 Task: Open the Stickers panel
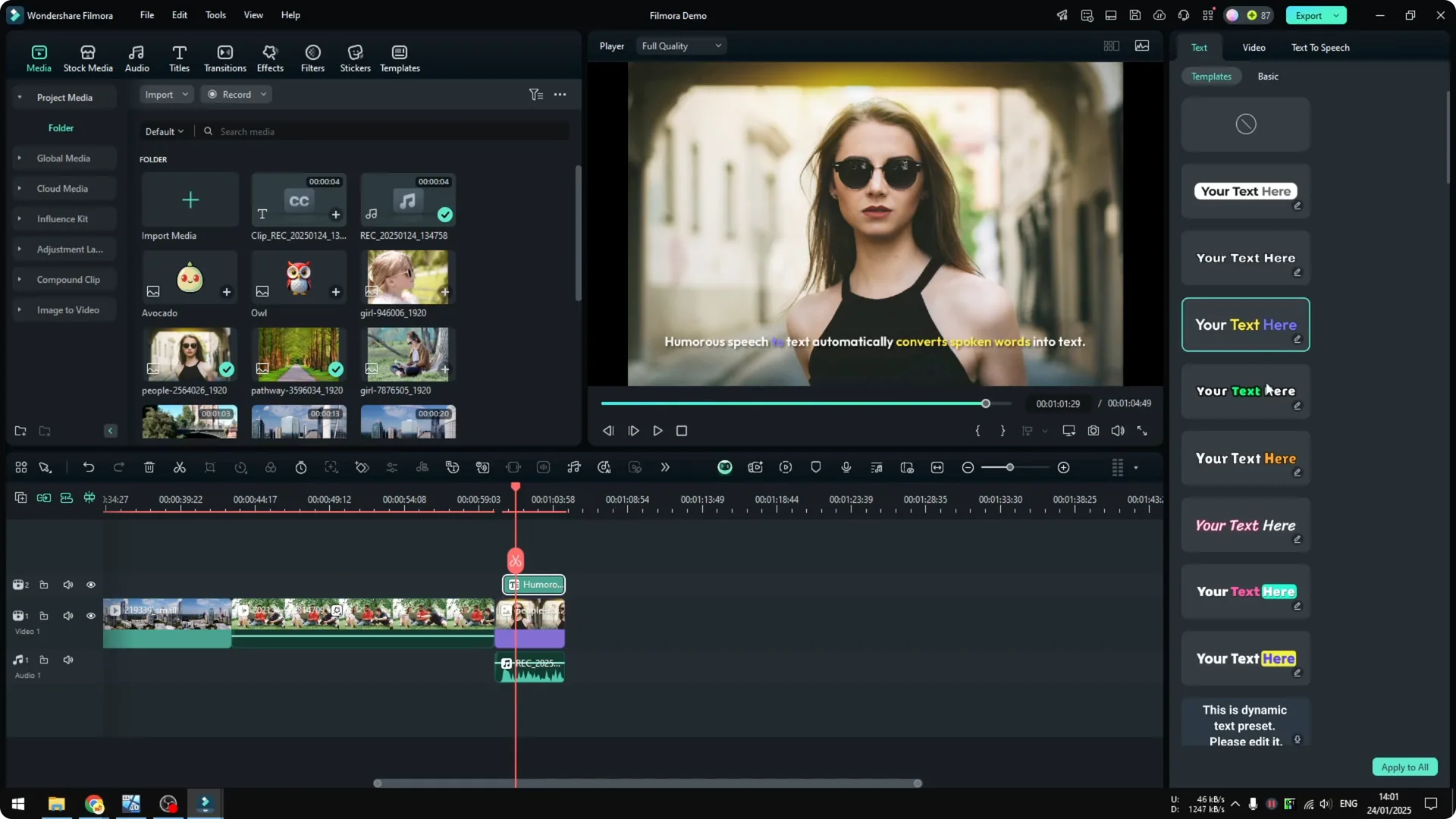pos(355,58)
